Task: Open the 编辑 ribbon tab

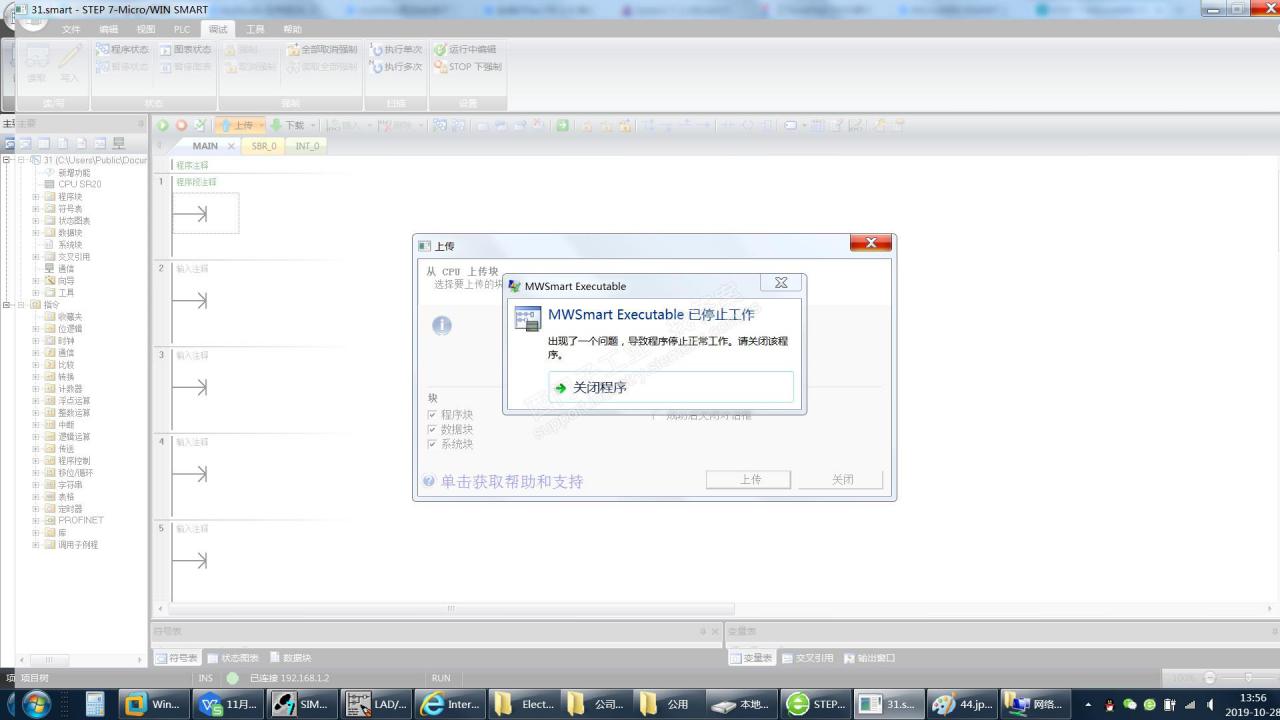Action: 108,30
